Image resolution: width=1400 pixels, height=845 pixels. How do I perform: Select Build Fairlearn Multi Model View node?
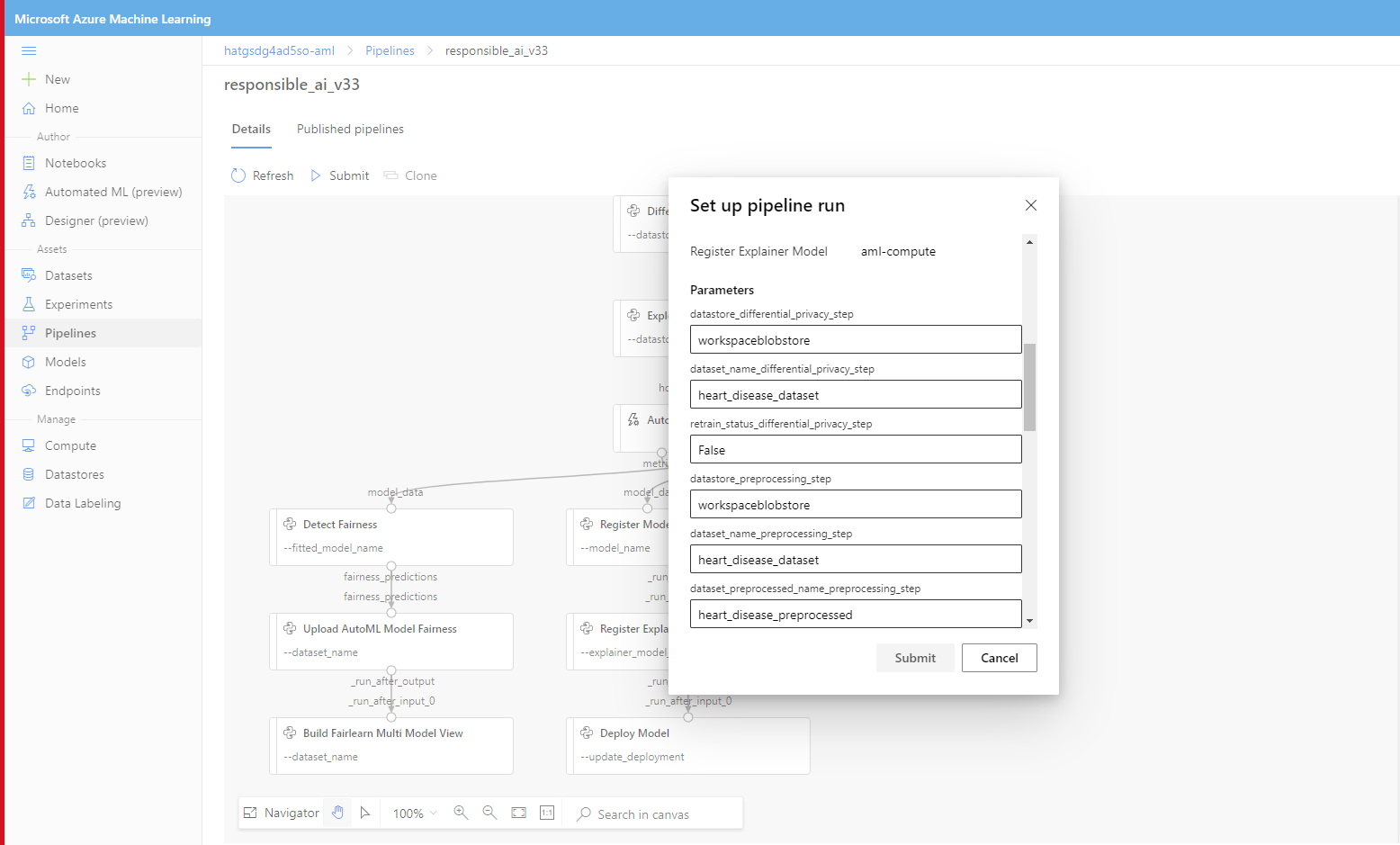coord(391,746)
